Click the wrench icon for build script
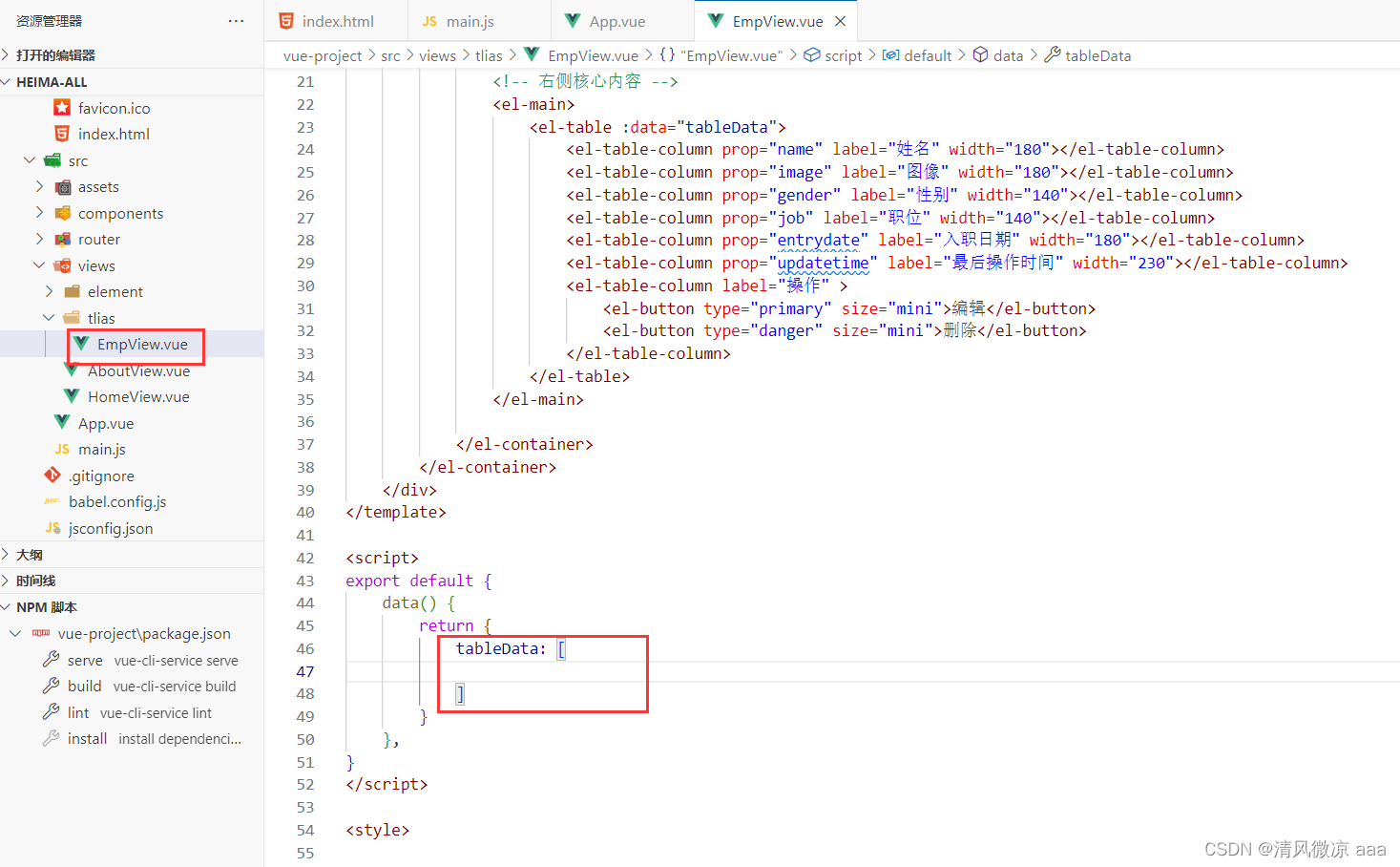 click(x=52, y=686)
